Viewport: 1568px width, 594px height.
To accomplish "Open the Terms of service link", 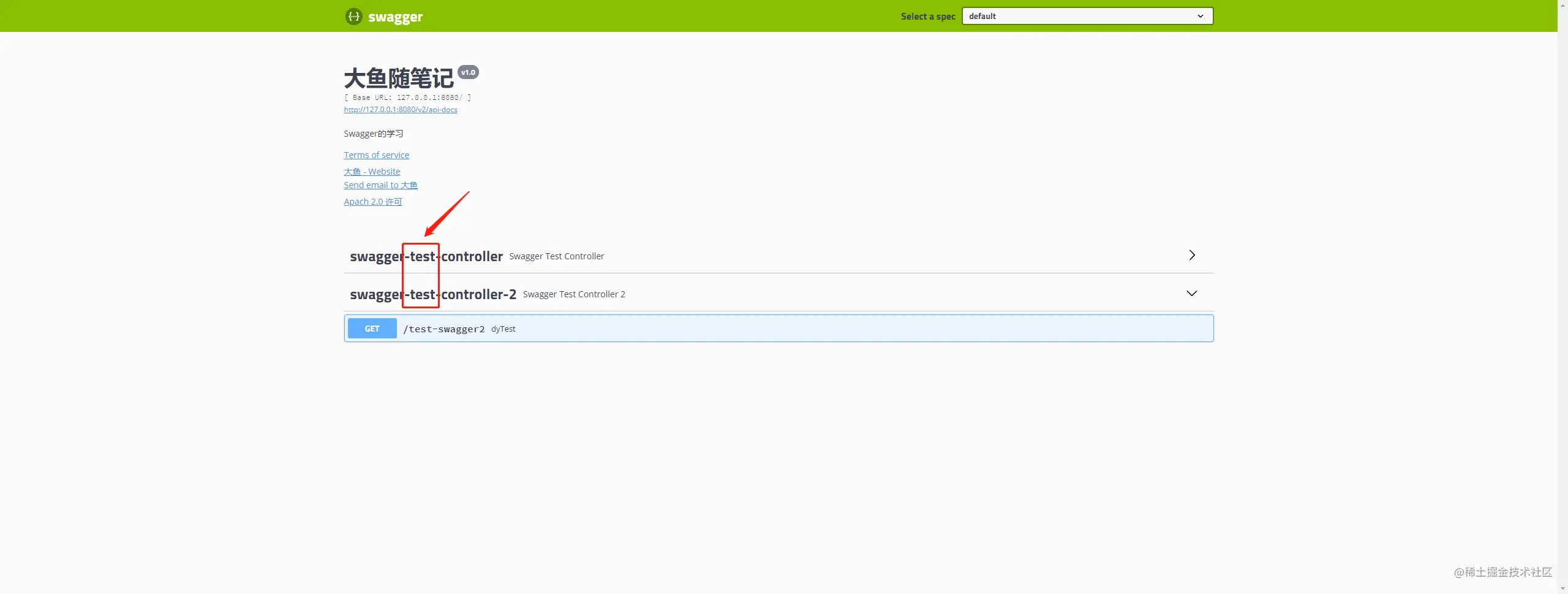I will coord(376,155).
